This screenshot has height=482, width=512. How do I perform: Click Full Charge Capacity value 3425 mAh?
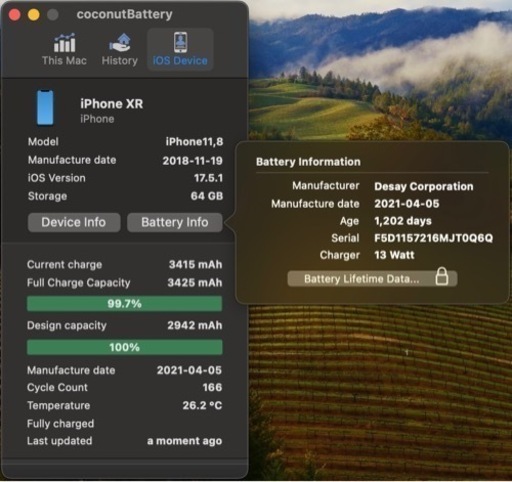click(195, 283)
